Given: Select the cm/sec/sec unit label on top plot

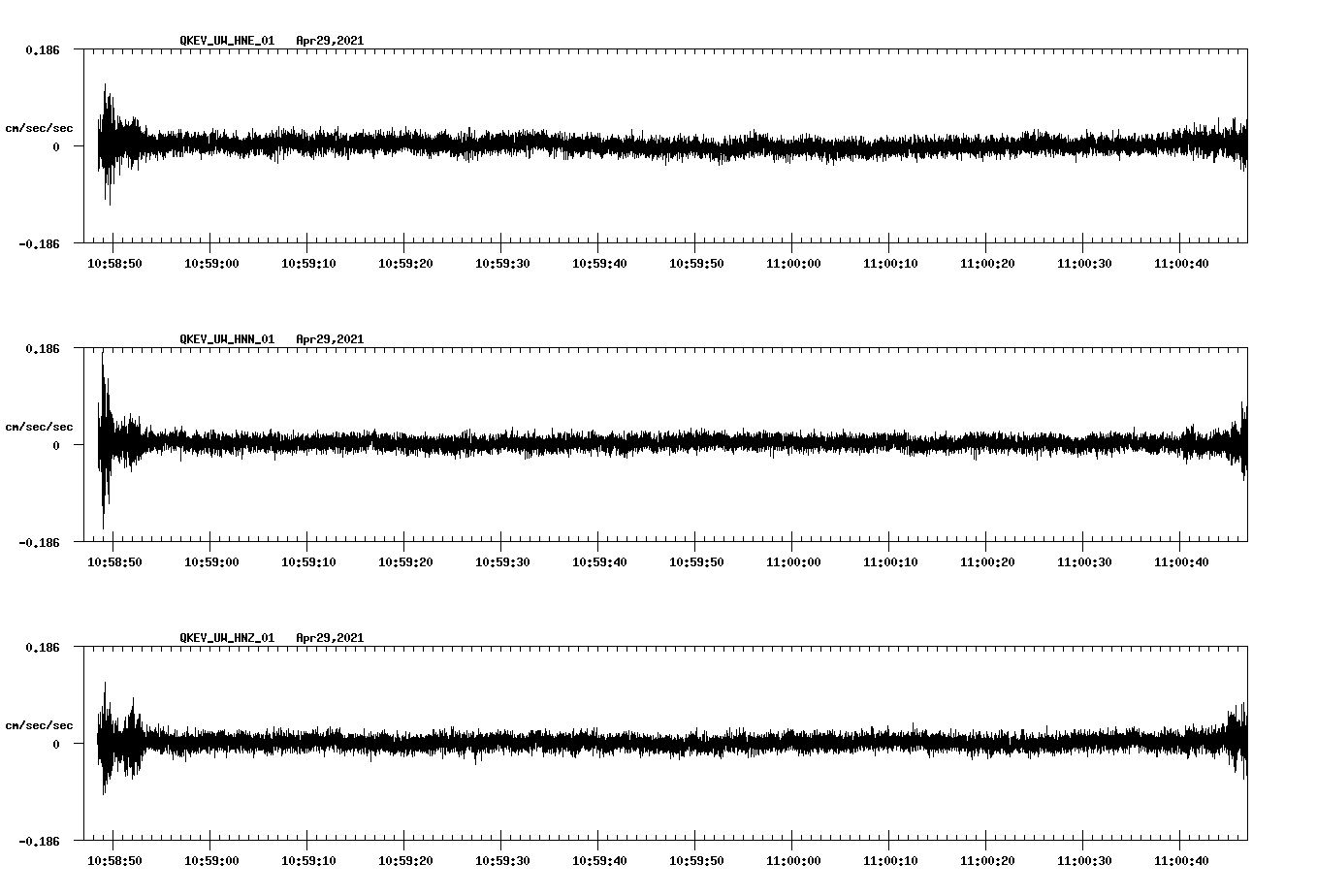Looking at the screenshot, I should [40, 126].
